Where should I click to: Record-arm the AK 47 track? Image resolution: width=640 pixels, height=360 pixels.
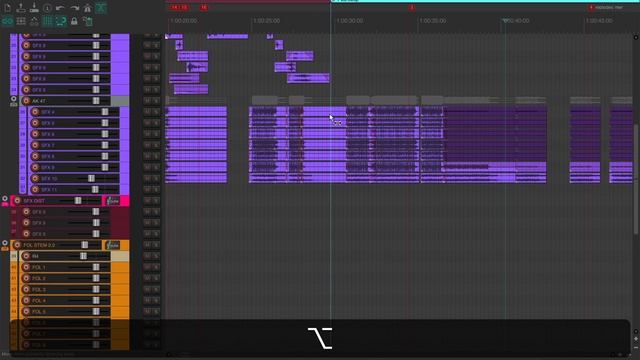[26, 100]
